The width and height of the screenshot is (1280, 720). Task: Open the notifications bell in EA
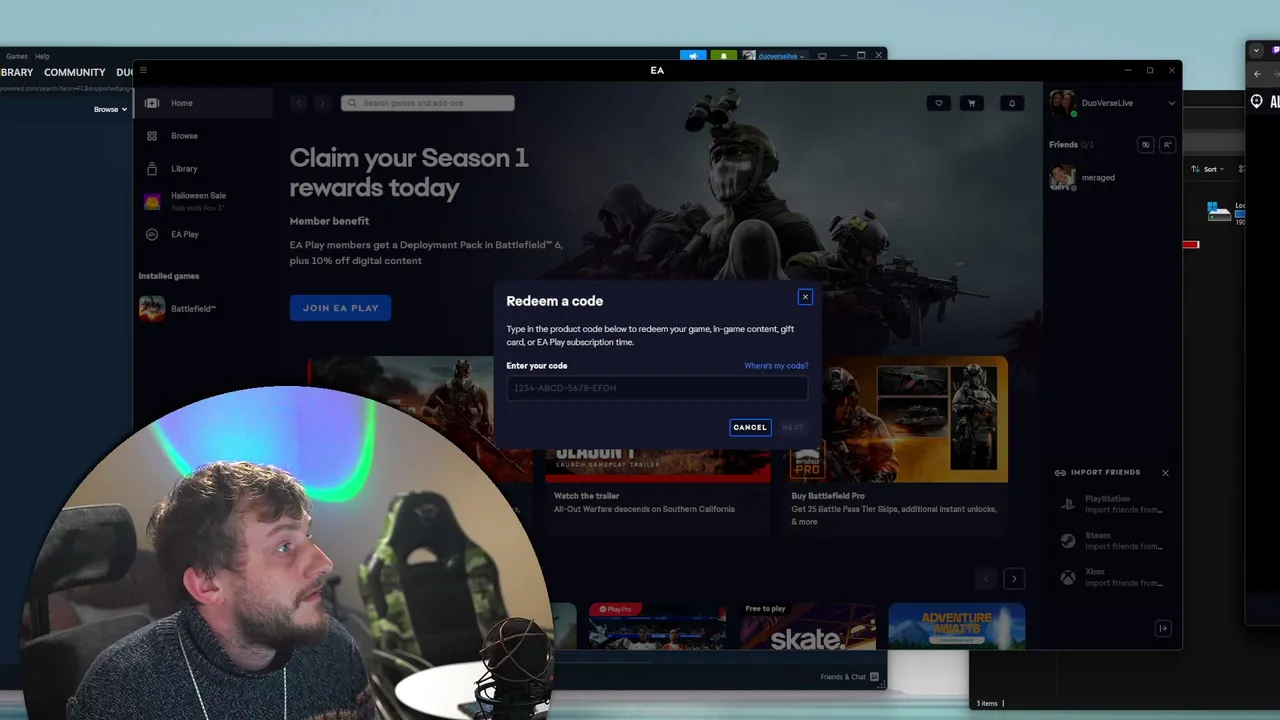pyautogui.click(x=1011, y=103)
